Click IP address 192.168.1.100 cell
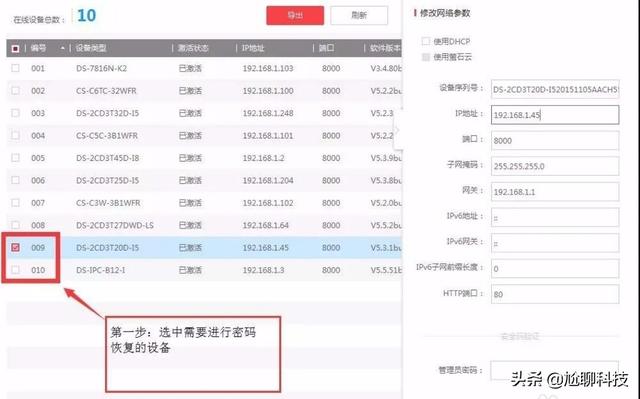 click(268, 91)
